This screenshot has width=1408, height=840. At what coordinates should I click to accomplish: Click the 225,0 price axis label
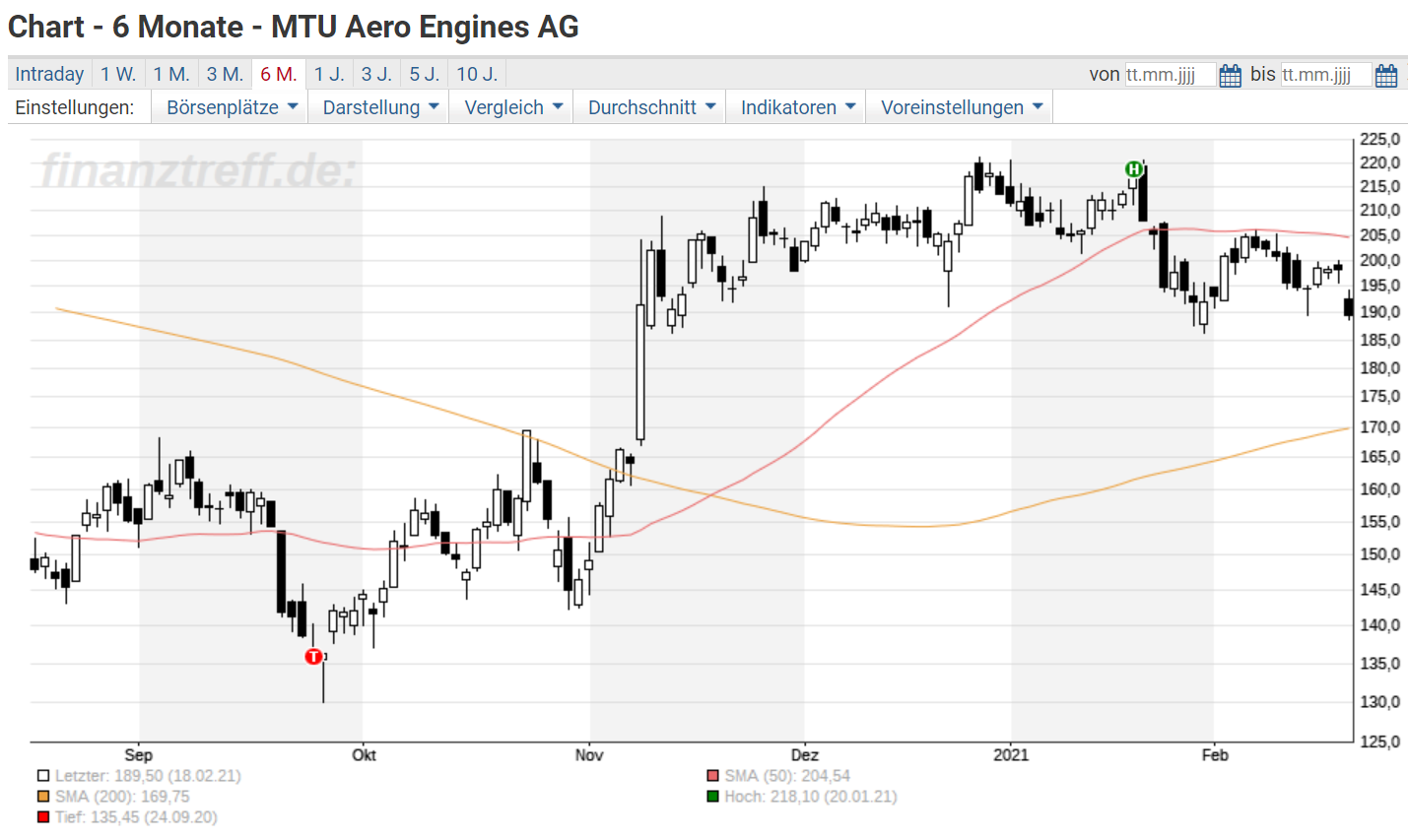click(x=1379, y=139)
